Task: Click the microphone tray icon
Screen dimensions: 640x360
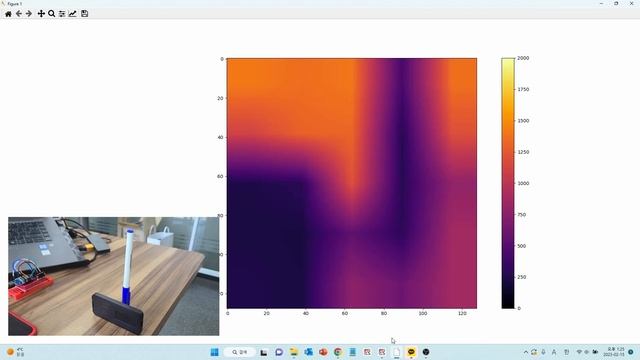Action: (x=543, y=352)
